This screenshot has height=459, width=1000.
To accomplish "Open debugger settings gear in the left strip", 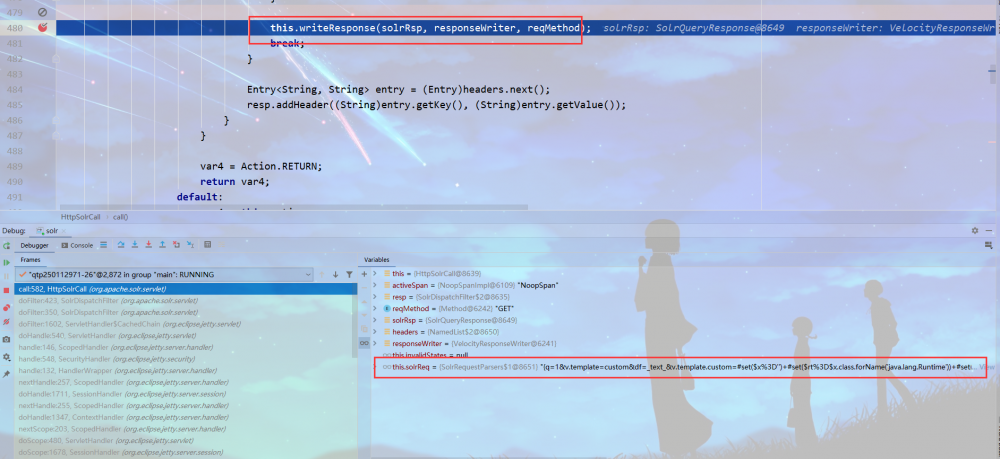I will pos(6,357).
